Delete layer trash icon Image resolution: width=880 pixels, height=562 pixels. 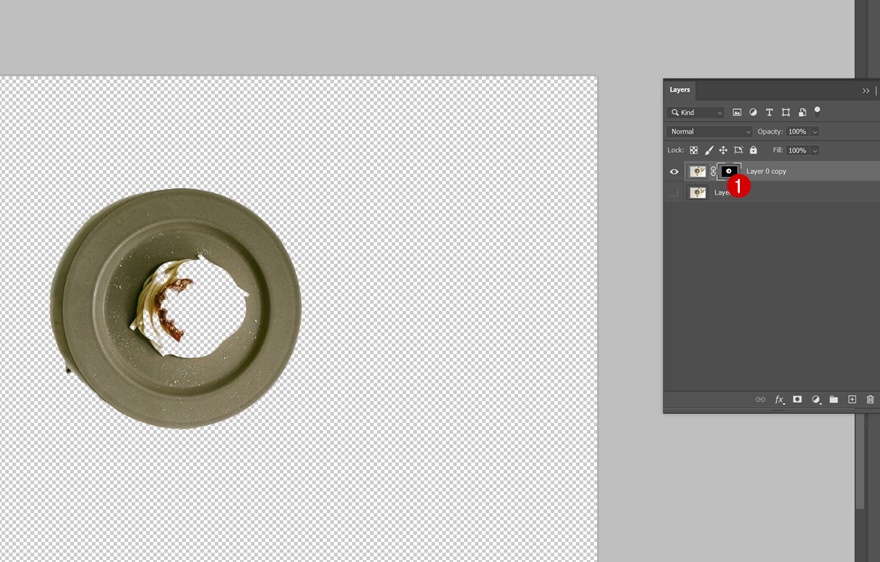(870, 399)
